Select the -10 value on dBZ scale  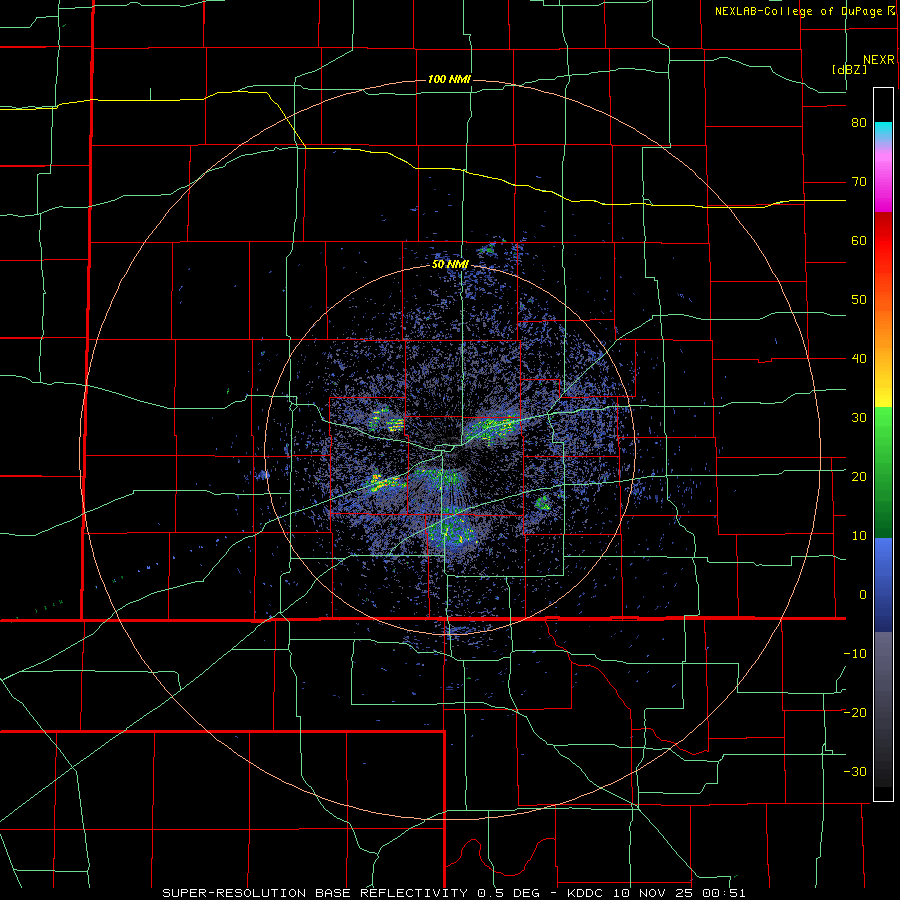855,654
